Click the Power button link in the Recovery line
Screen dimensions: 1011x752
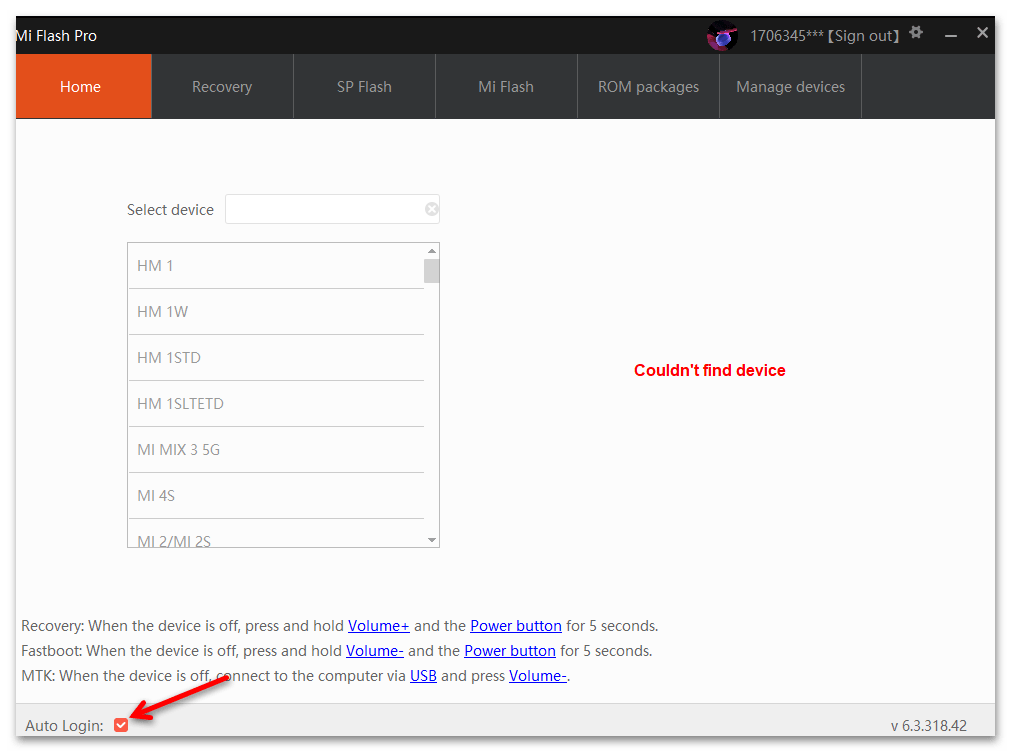516,626
